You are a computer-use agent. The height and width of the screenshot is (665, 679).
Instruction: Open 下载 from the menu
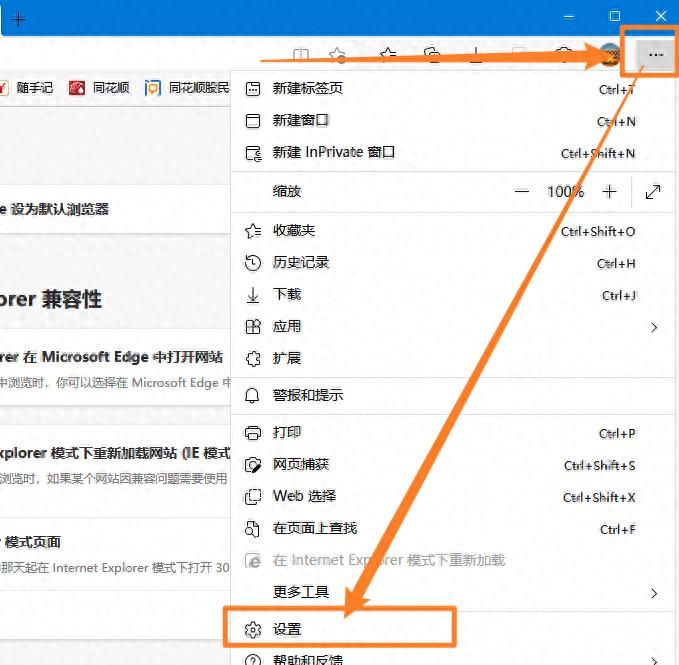point(451,295)
